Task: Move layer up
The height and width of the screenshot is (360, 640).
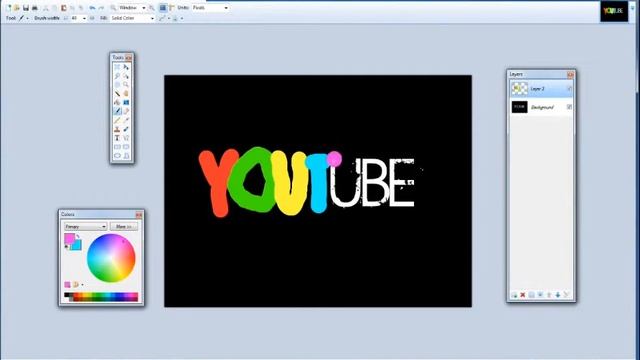Action: (x=549, y=295)
